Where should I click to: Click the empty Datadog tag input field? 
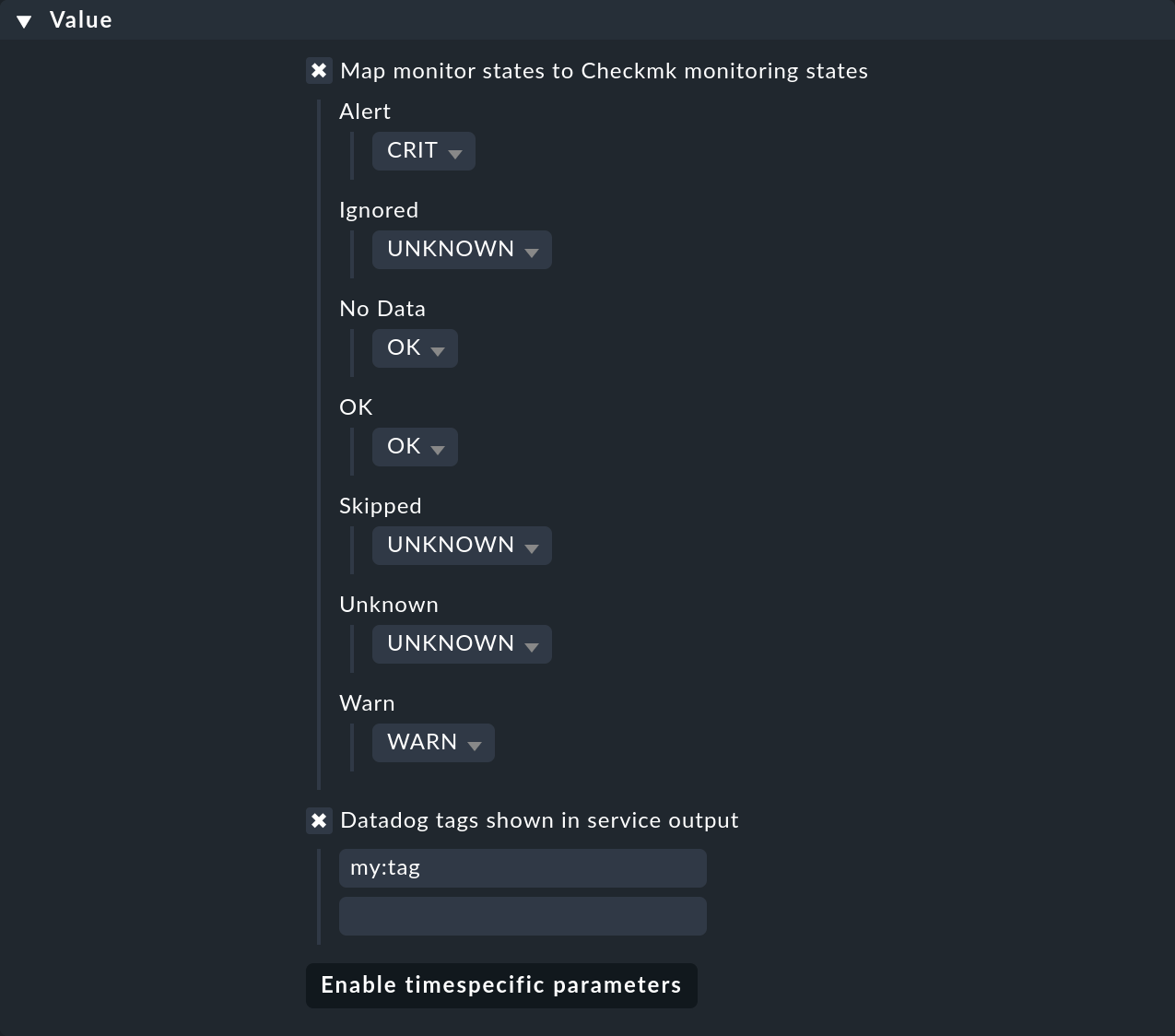tap(522, 915)
